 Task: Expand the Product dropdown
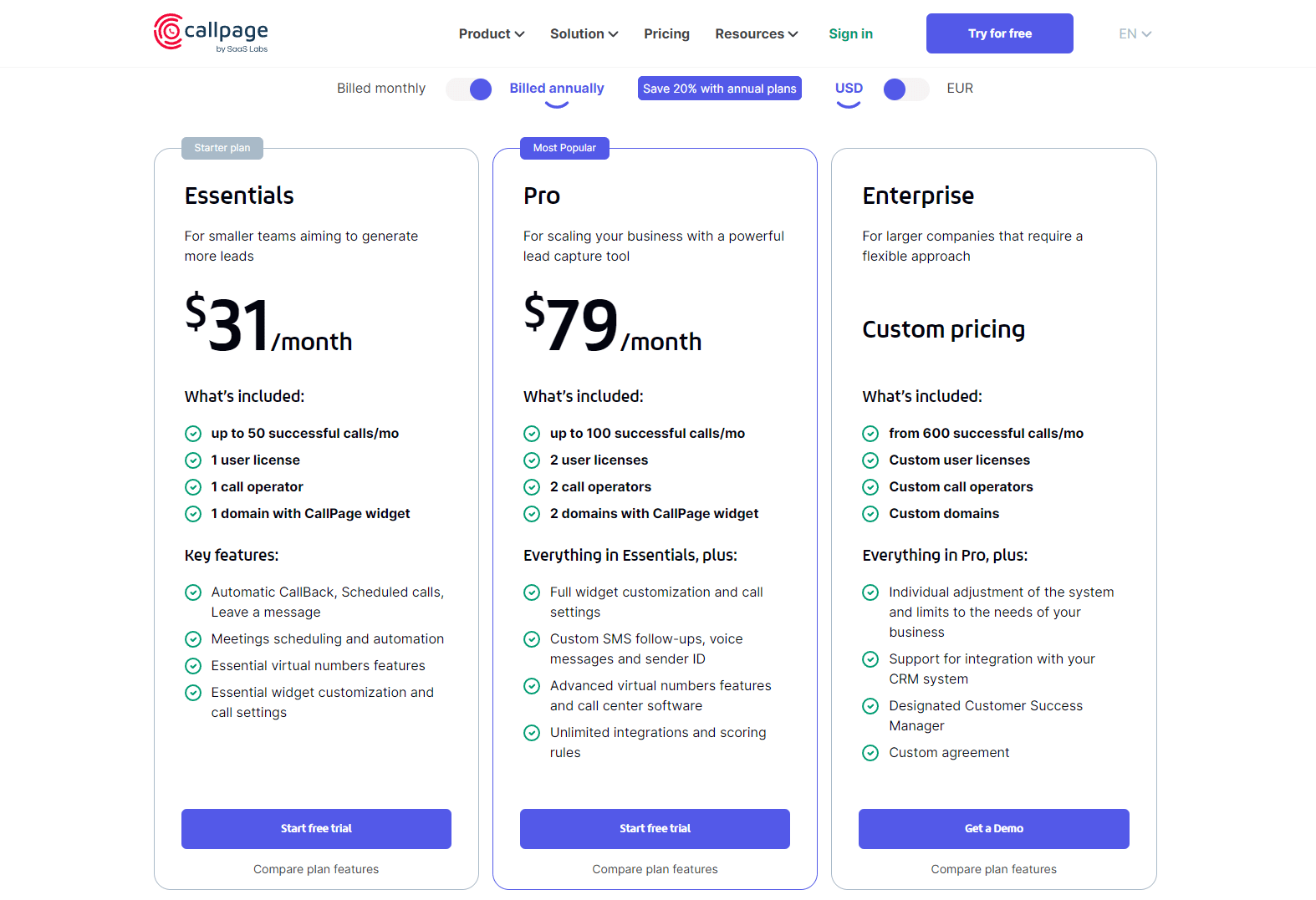491,33
